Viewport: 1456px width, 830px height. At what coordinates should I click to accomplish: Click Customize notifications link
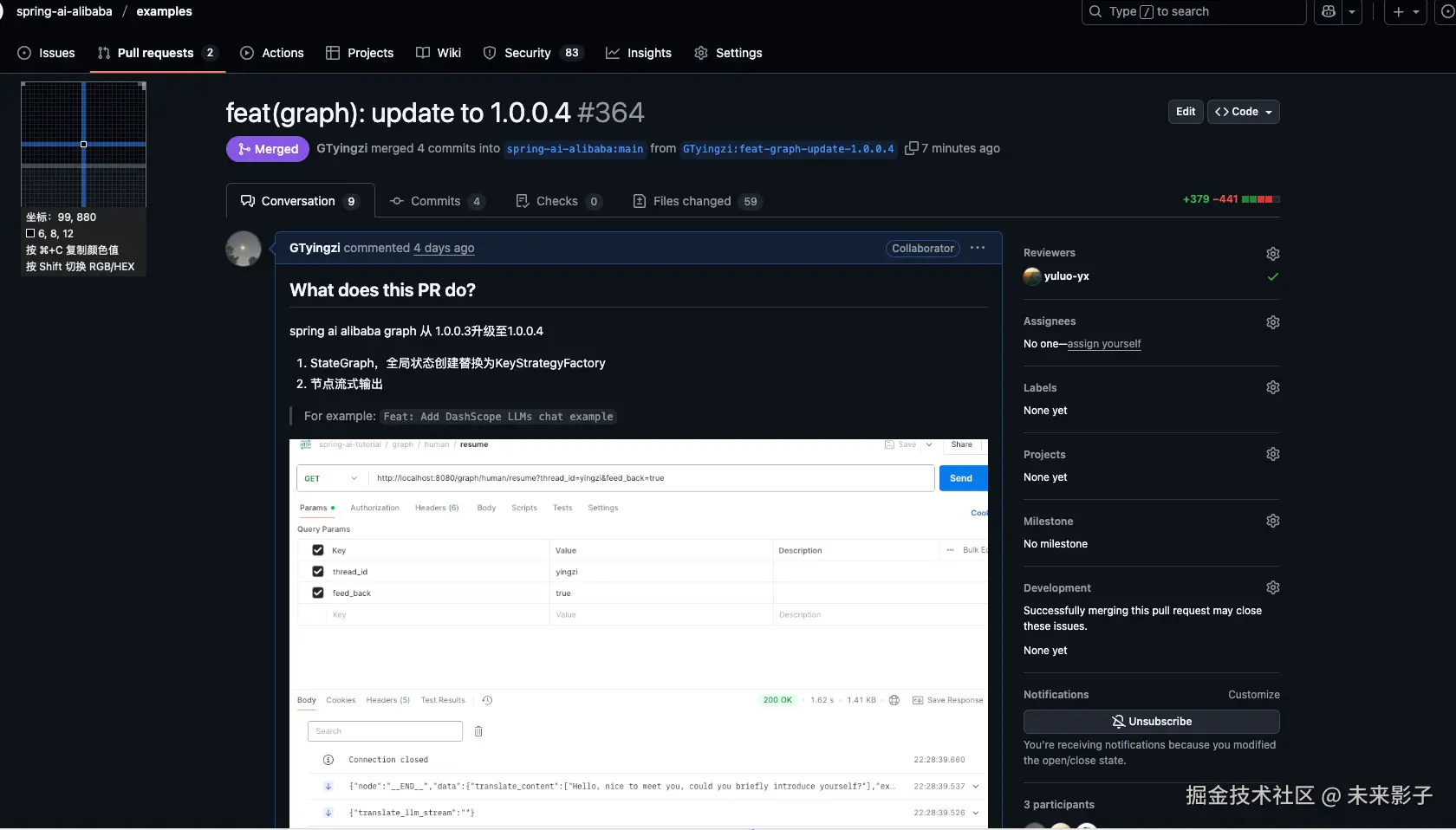click(1253, 695)
